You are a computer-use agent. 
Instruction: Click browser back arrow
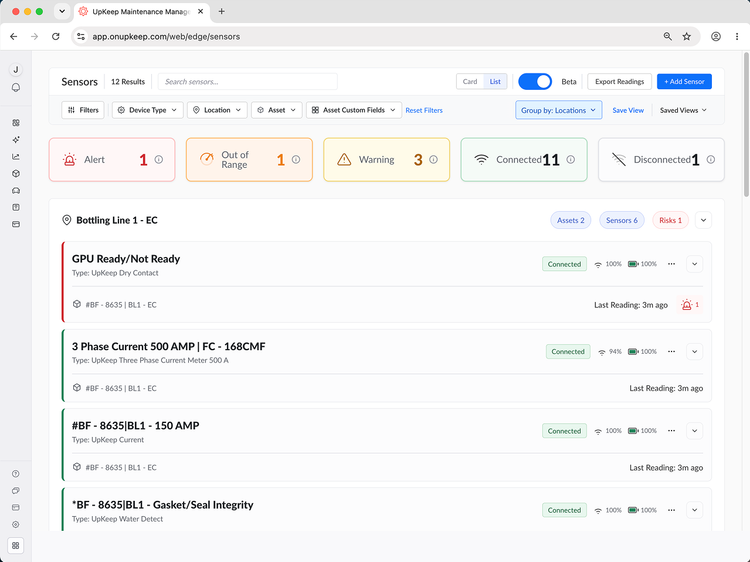coord(13,36)
